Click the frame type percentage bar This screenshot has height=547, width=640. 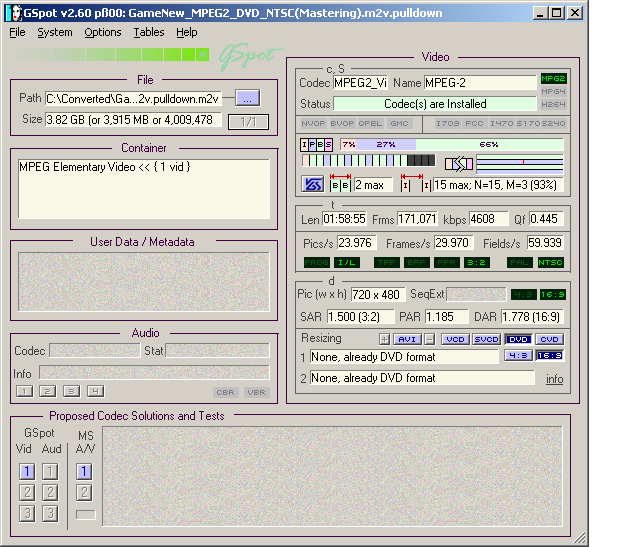click(451, 145)
